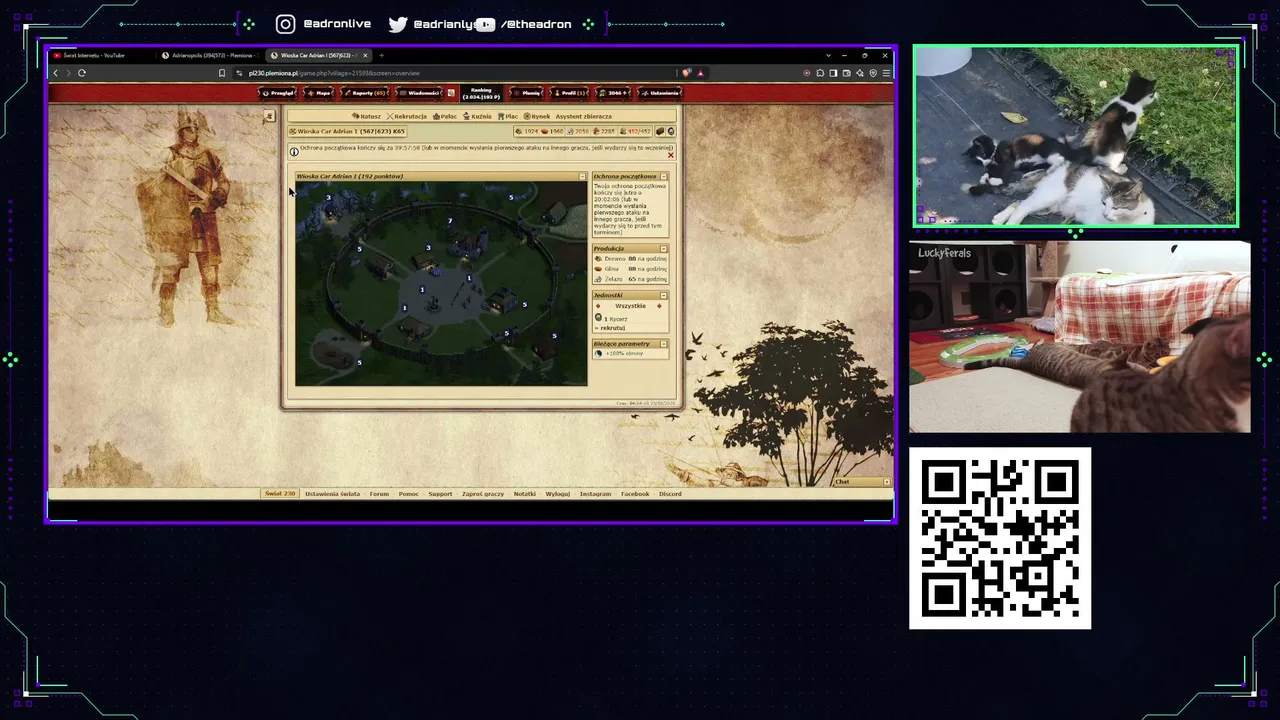Click the Twitter bird icon in header
The image size is (1280, 720).
point(398,24)
